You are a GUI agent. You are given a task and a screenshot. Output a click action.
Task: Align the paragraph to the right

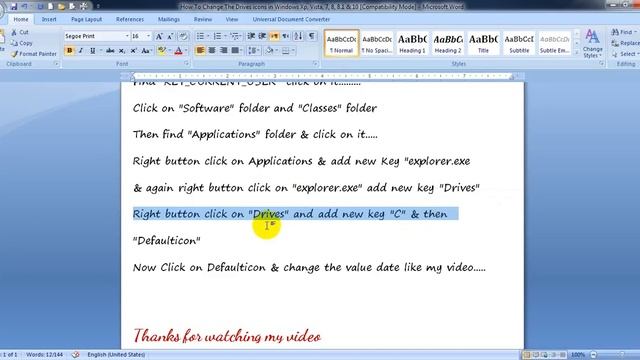coord(223,51)
